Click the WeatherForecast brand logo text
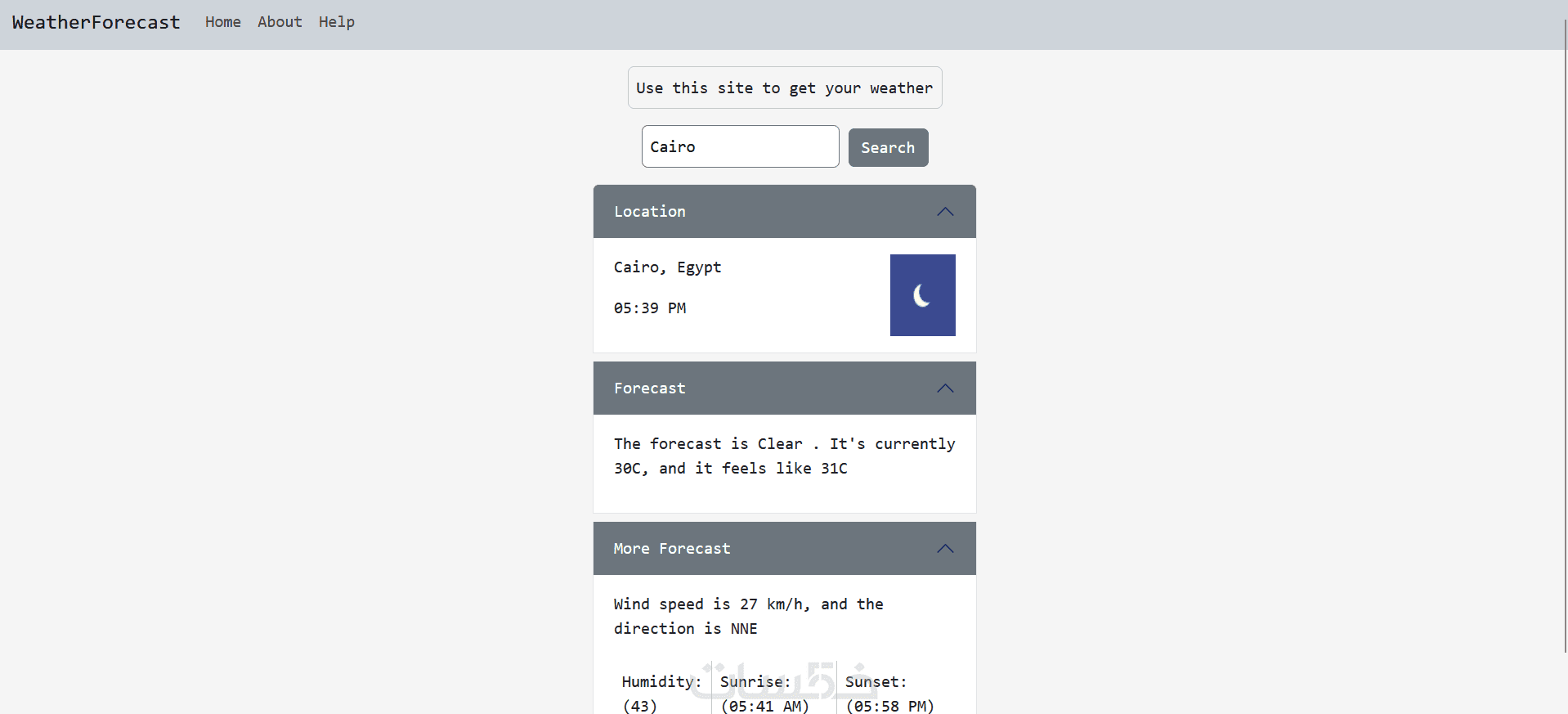This screenshot has height=714, width=1568. (x=96, y=22)
